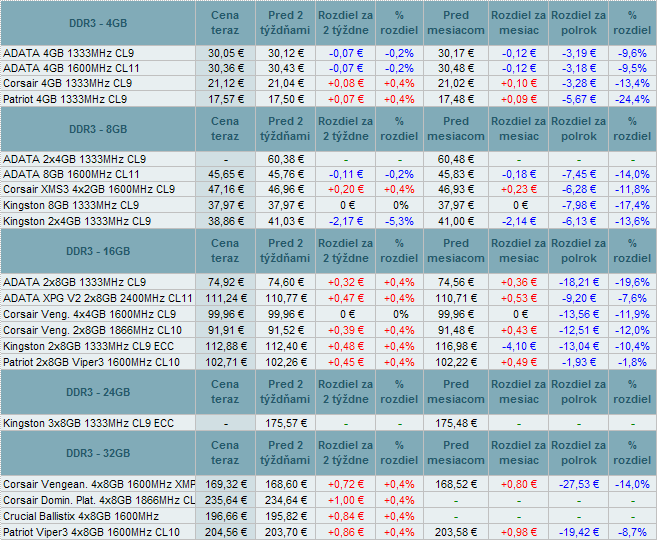
Task: Click the 'DDR3 - 24GB' section header
Action: (x=98, y=392)
